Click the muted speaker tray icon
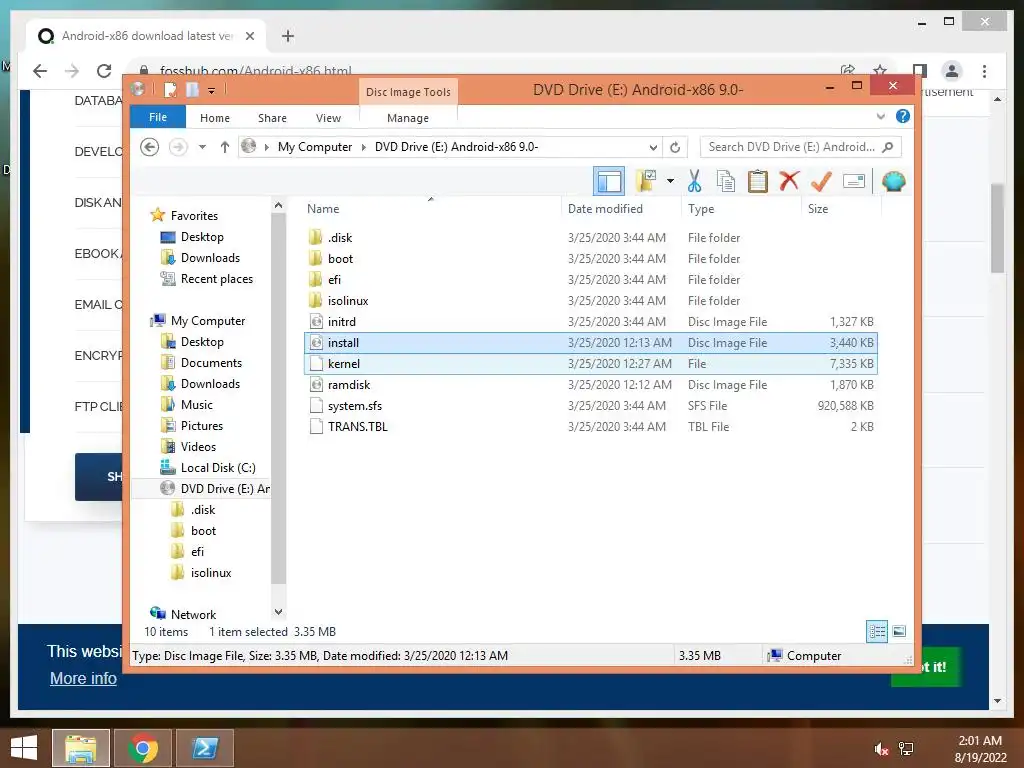The width and height of the screenshot is (1024, 768). [882, 749]
